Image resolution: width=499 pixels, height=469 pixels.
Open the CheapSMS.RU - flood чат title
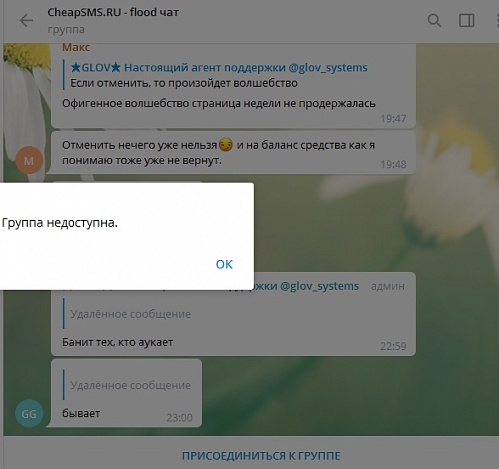[x=113, y=12]
